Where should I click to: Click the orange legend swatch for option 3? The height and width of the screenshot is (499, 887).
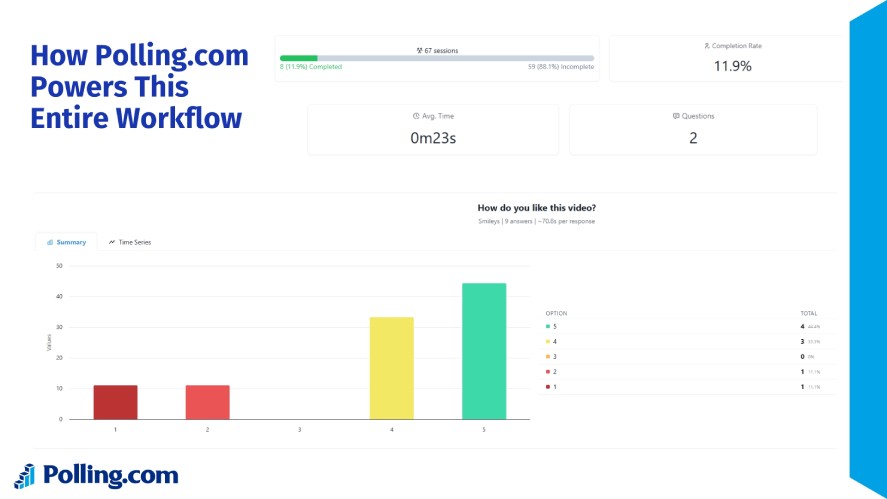[548, 356]
